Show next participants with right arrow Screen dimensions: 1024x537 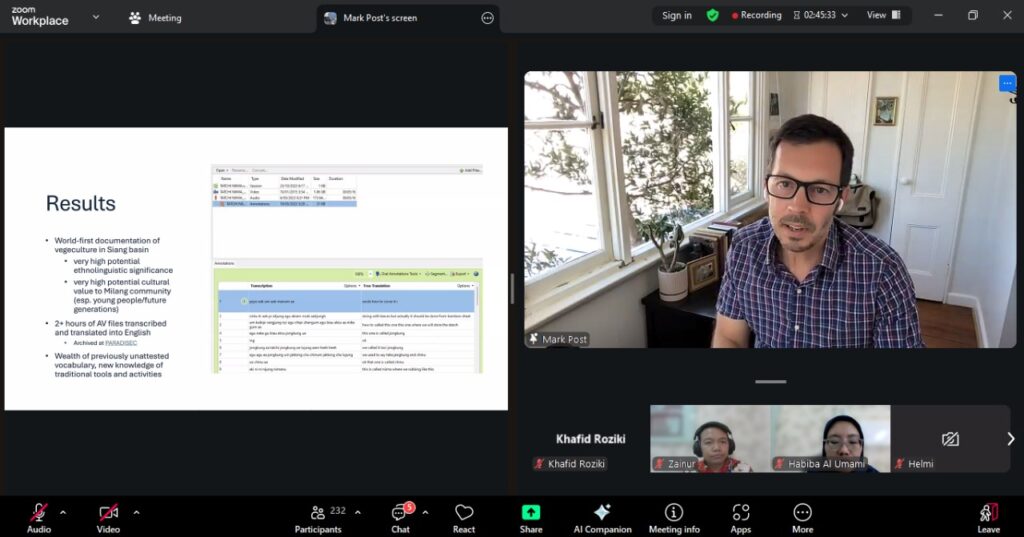coord(1010,438)
